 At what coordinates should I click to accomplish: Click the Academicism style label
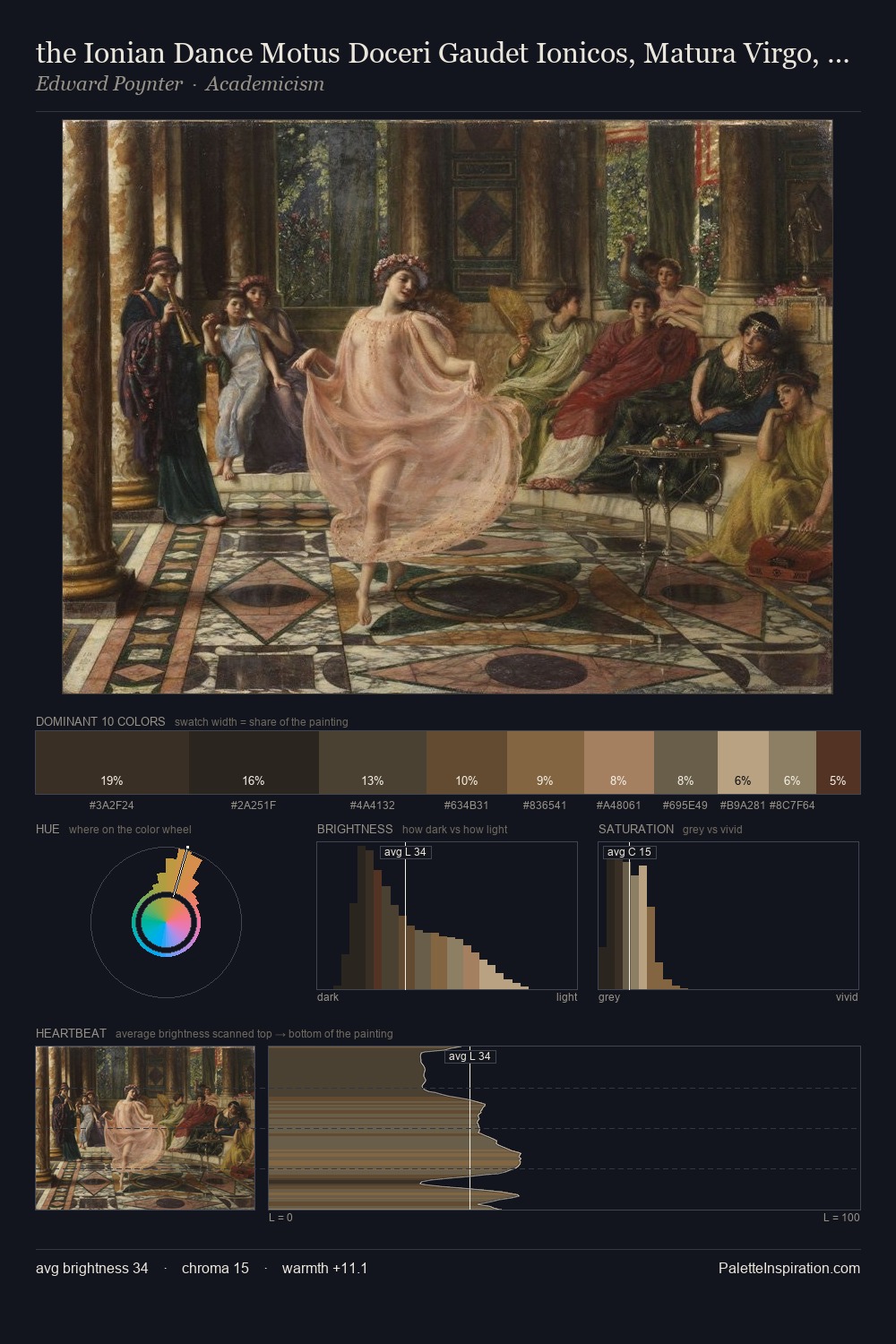click(264, 84)
